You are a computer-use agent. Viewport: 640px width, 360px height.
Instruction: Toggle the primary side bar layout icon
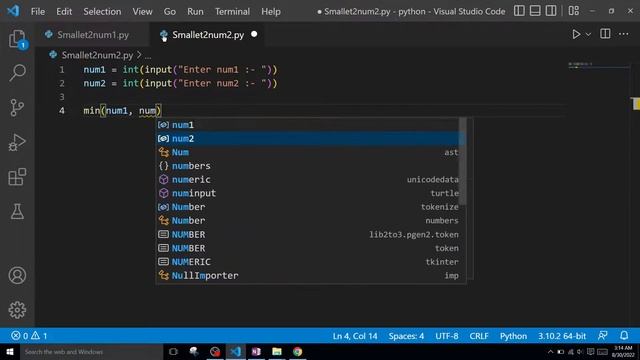pos(519,11)
